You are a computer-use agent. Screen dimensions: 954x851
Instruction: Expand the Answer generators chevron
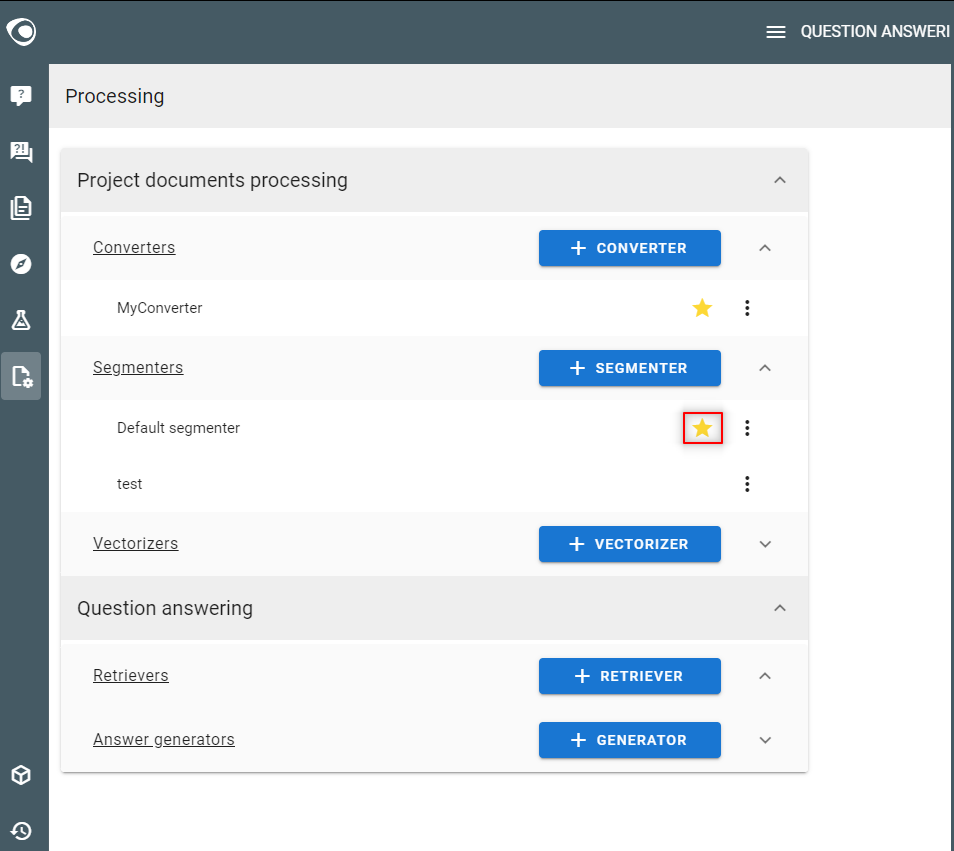(x=765, y=740)
